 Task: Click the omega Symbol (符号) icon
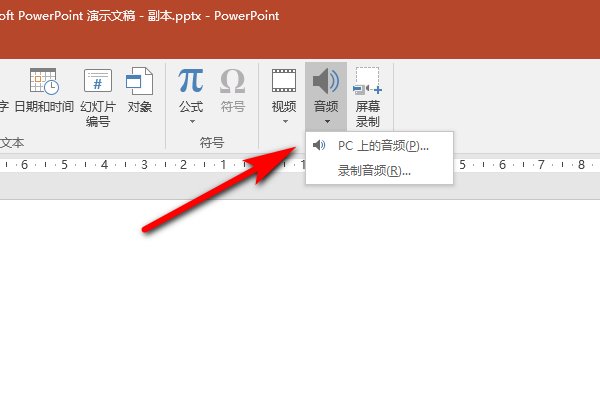232,81
